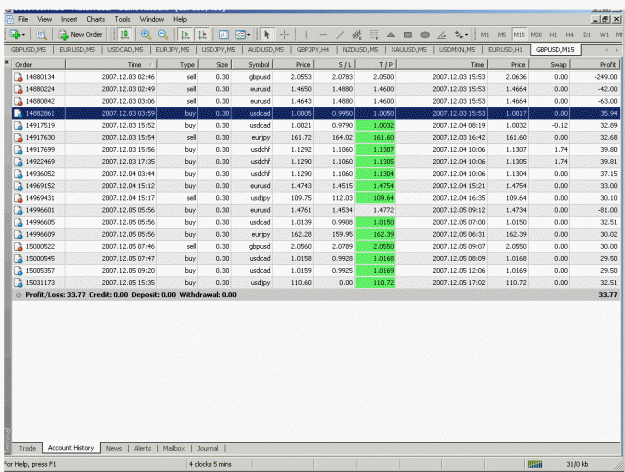Toggle Chart Shift (red arrow icon)
Image resolution: width=625 pixels, height=472 pixels.
(x=202, y=35)
